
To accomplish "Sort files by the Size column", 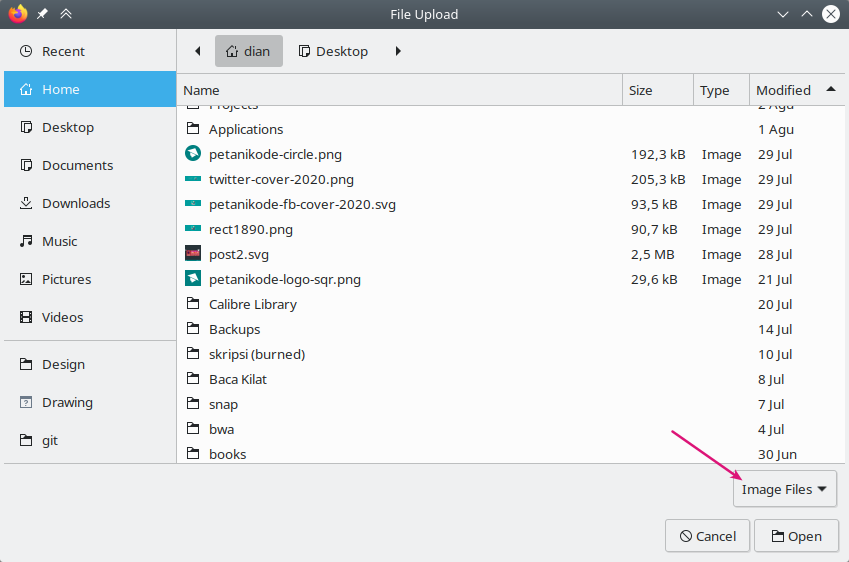I will (641, 90).
